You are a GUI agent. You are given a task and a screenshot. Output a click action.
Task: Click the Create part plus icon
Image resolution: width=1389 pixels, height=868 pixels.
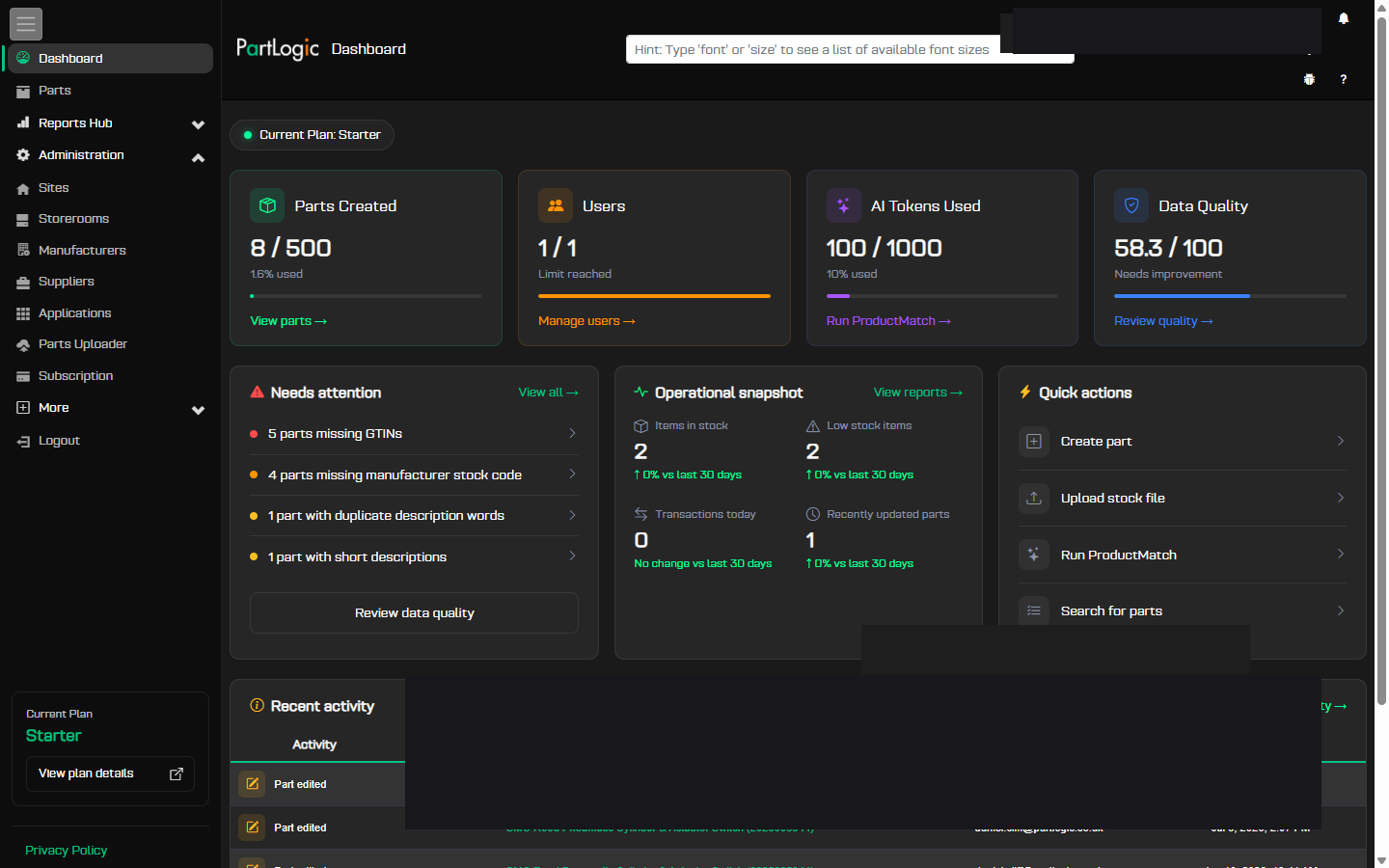click(1034, 442)
